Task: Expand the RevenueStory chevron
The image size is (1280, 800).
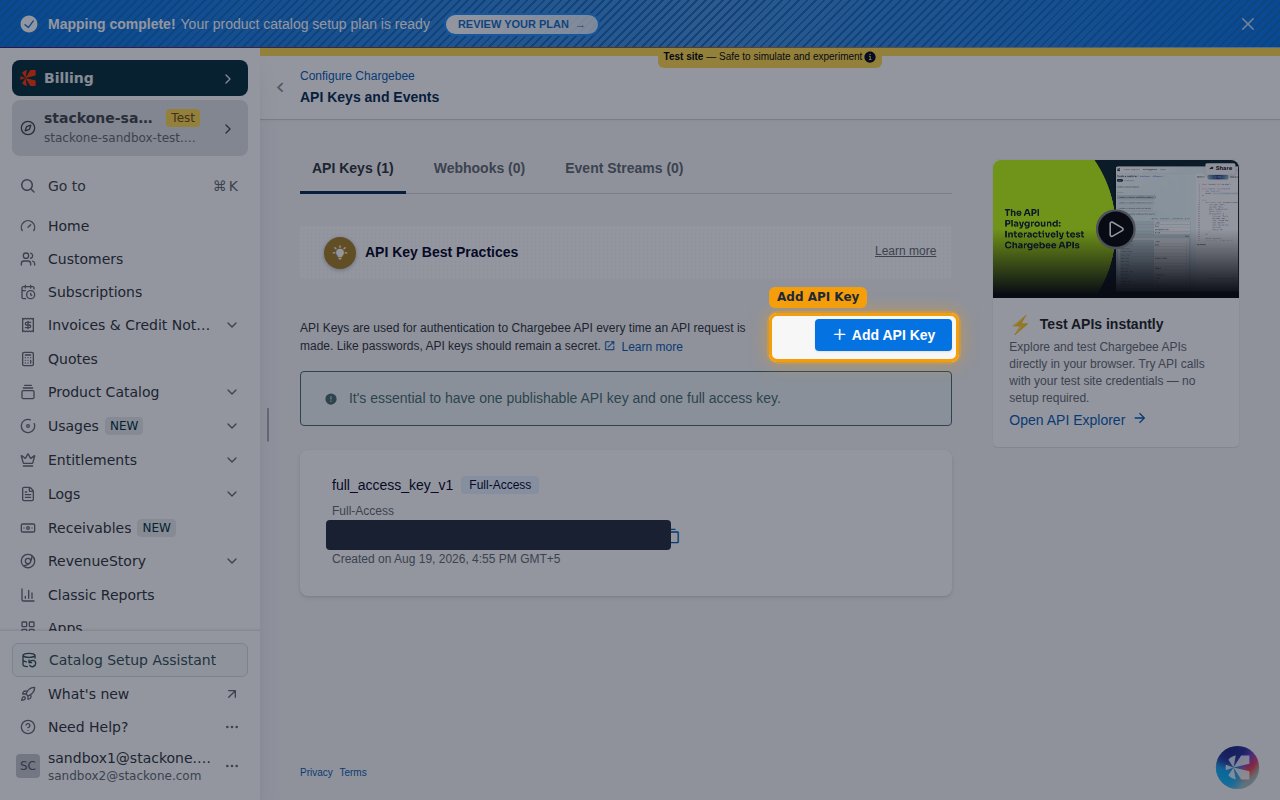Action: point(232,561)
